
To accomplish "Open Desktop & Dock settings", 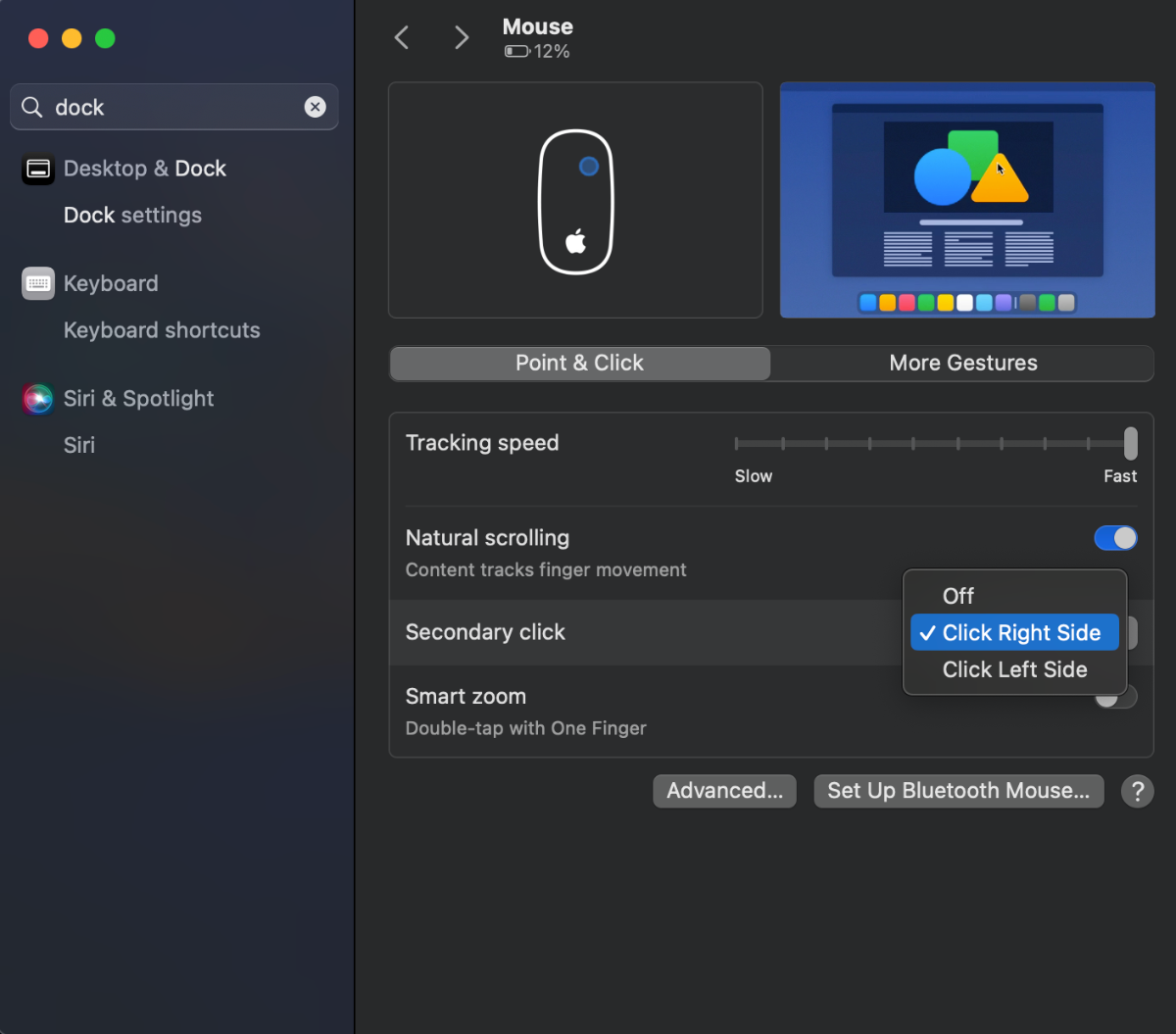I will [145, 169].
